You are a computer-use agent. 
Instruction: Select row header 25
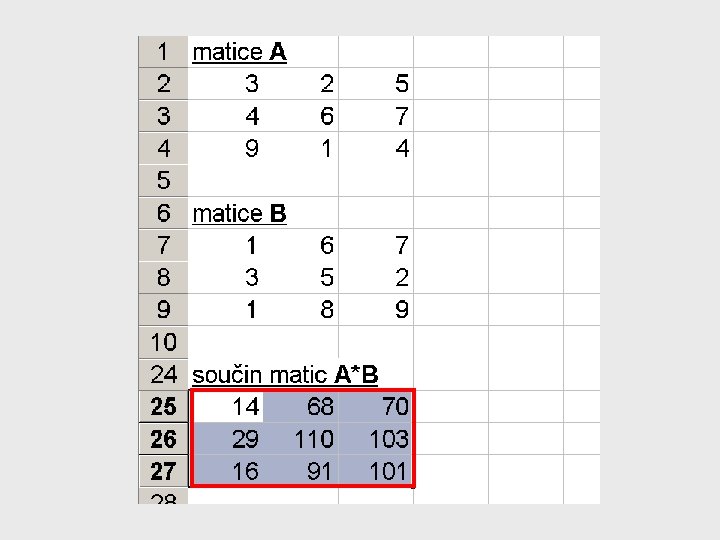[x=163, y=406]
